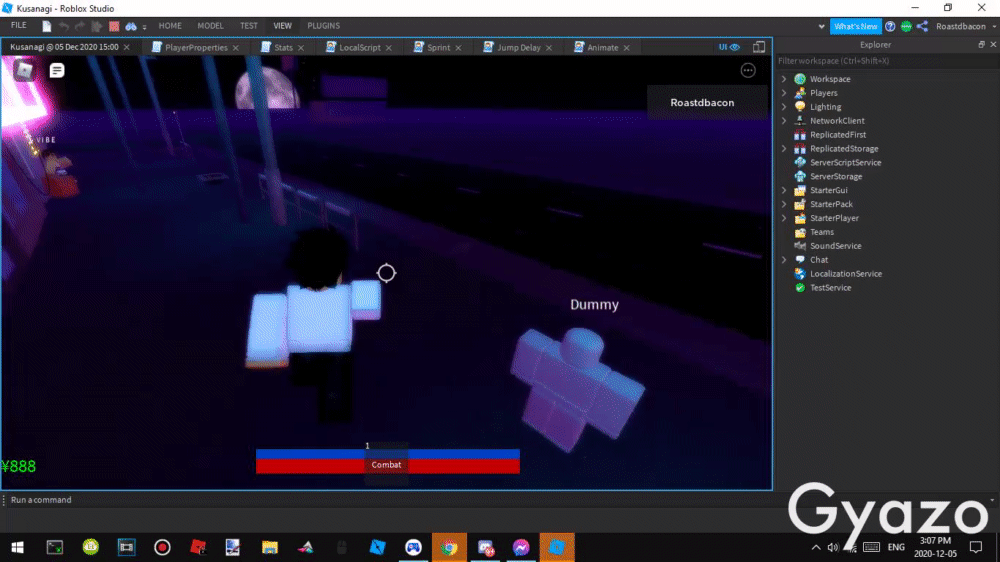Close the Stats tab
1000x562 pixels.
click(x=301, y=48)
